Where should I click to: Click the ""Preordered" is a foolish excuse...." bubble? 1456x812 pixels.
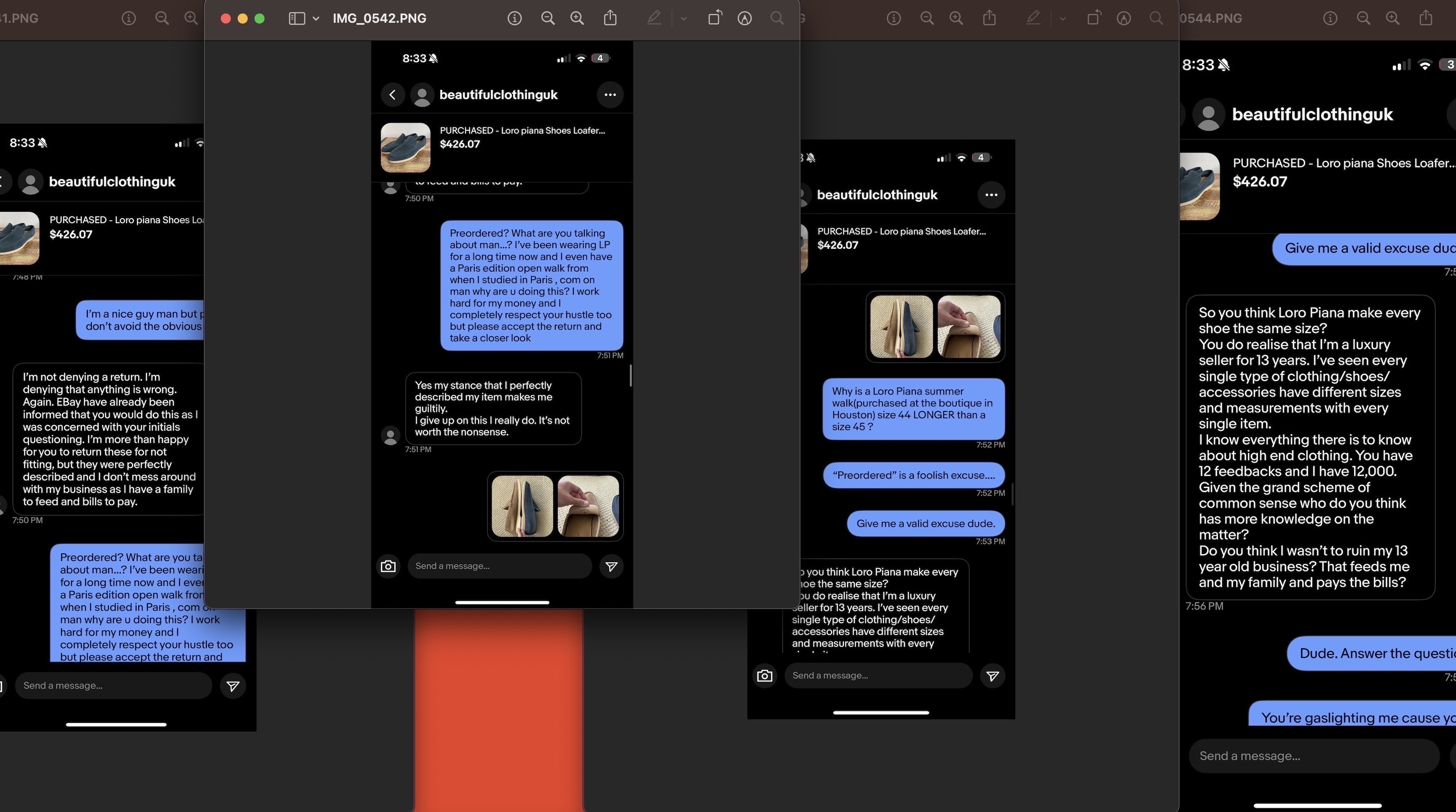click(x=914, y=475)
